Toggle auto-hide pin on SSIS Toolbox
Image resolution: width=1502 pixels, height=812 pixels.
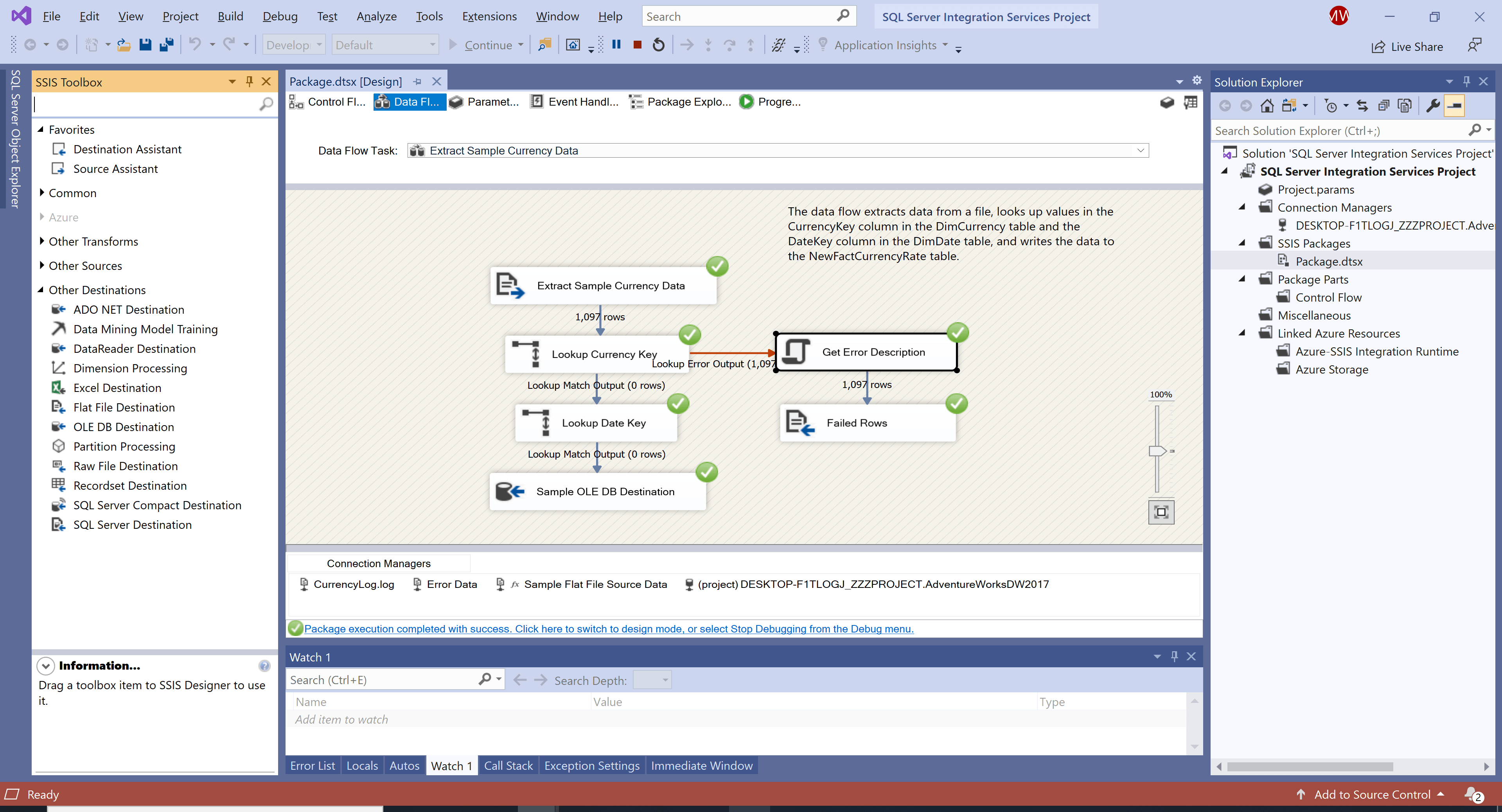click(x=250, y=82)
